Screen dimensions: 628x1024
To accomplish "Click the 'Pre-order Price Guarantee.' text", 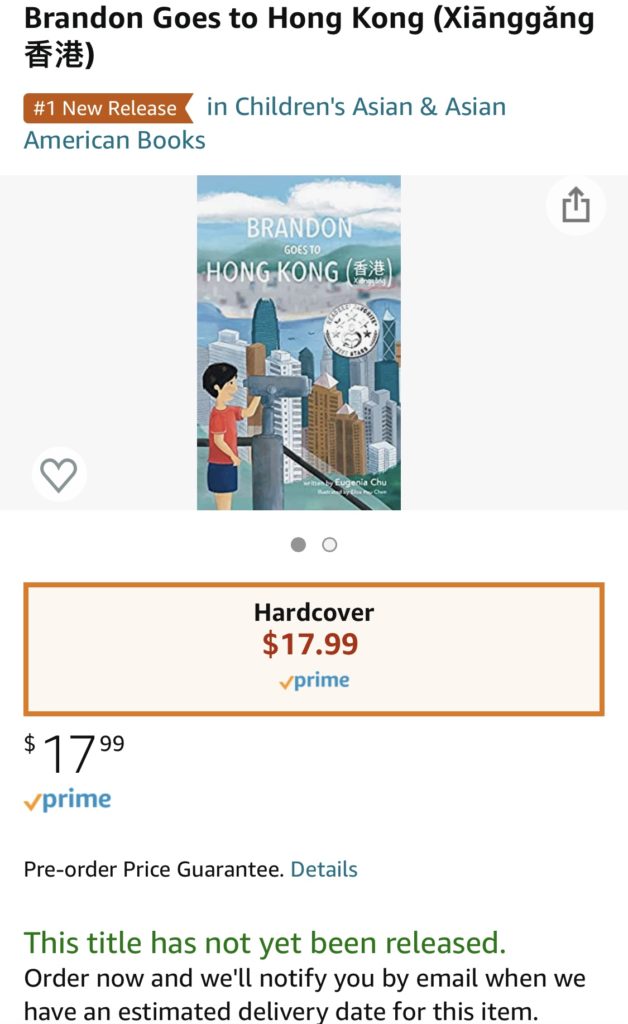I will [x=153, y=869].
